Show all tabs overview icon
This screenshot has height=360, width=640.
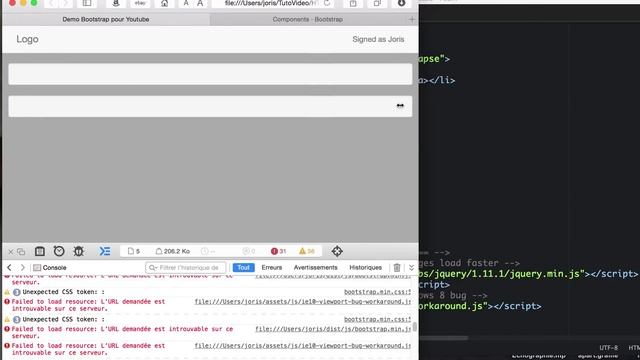click(377, 3)
